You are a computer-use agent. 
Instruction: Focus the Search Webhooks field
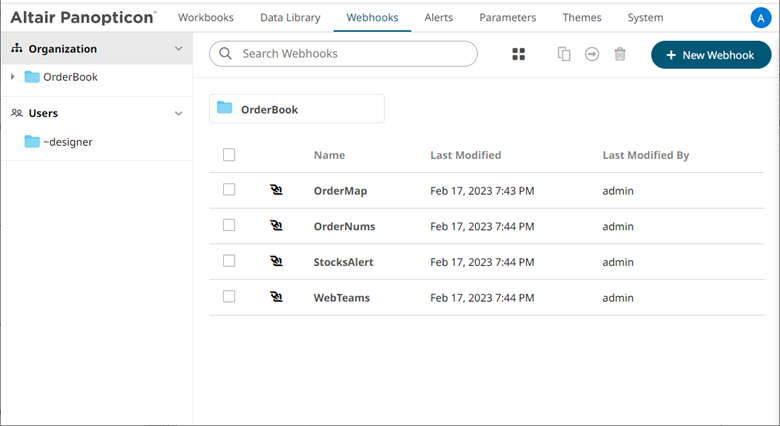coord(343,54)
